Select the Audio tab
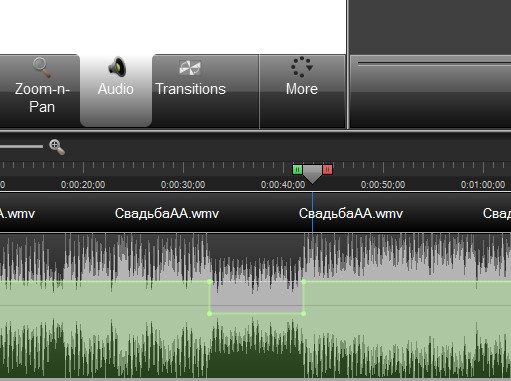Viewport: 511px width, 381px height. pyautogui.click(x=116, y=91)
